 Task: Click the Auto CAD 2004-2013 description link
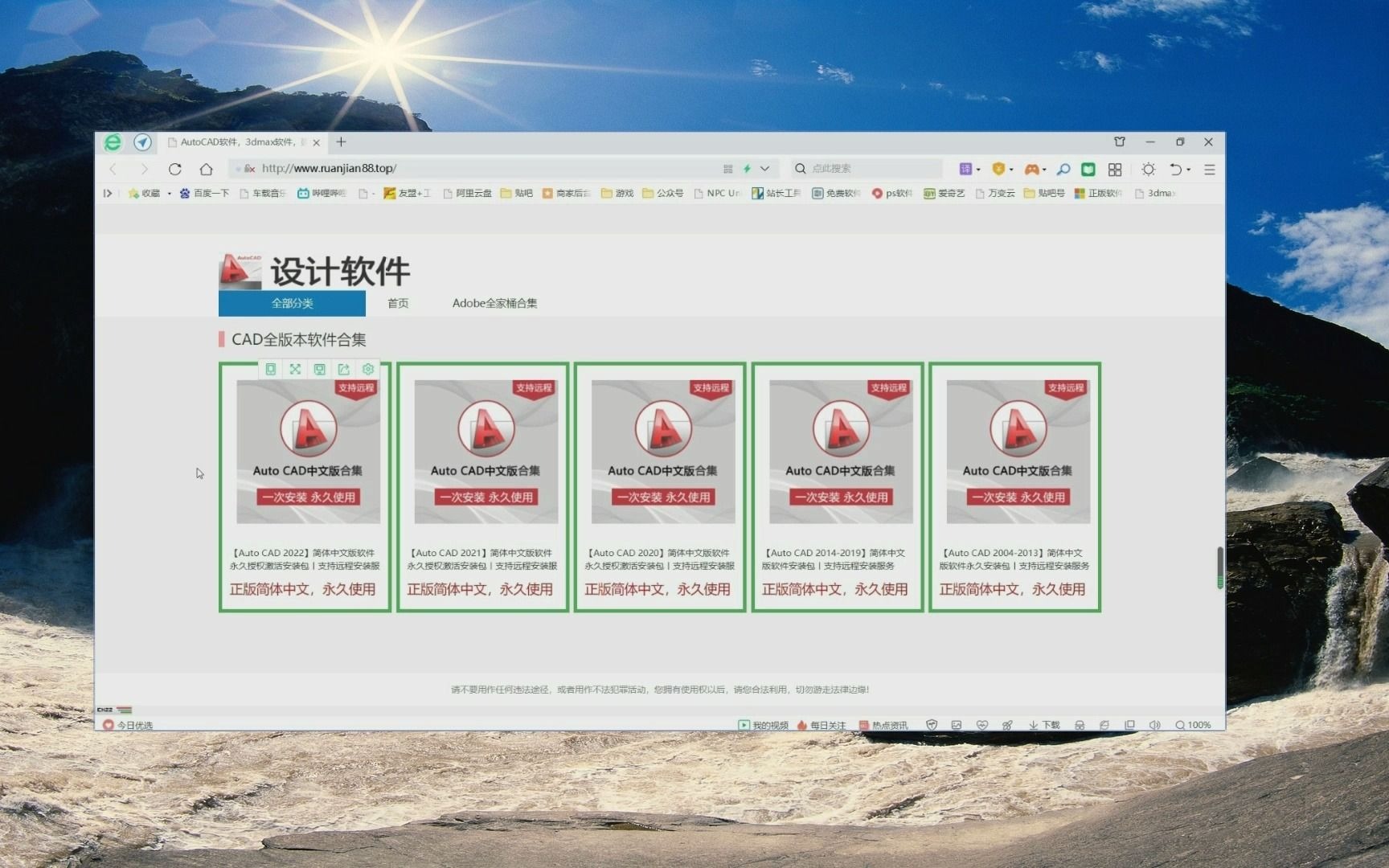tap(1014, 559)
